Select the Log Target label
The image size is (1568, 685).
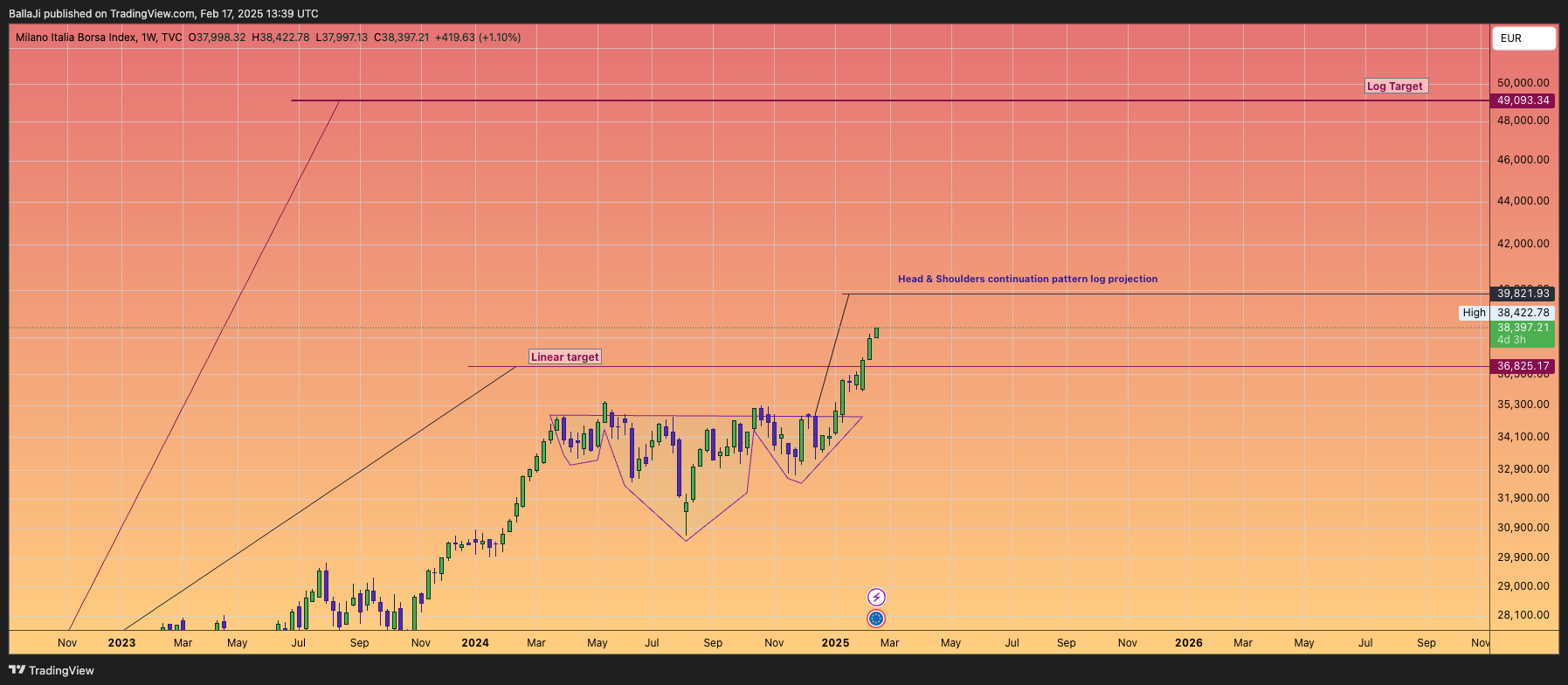click(x=1395, y=86)
